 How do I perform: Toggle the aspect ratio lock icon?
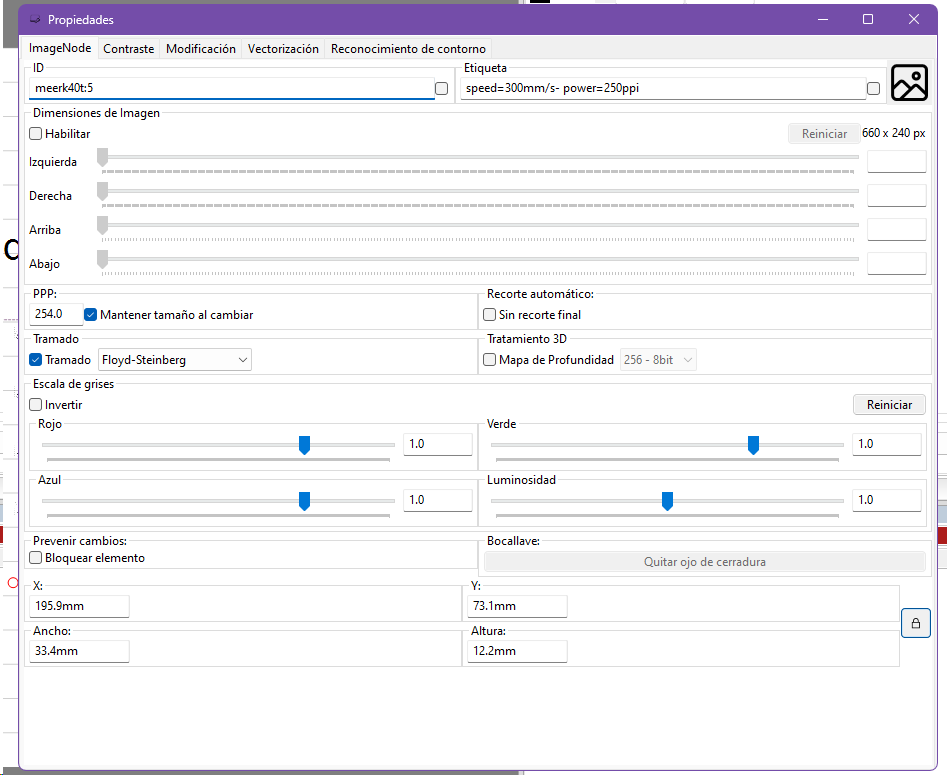(x=916, y=623)
